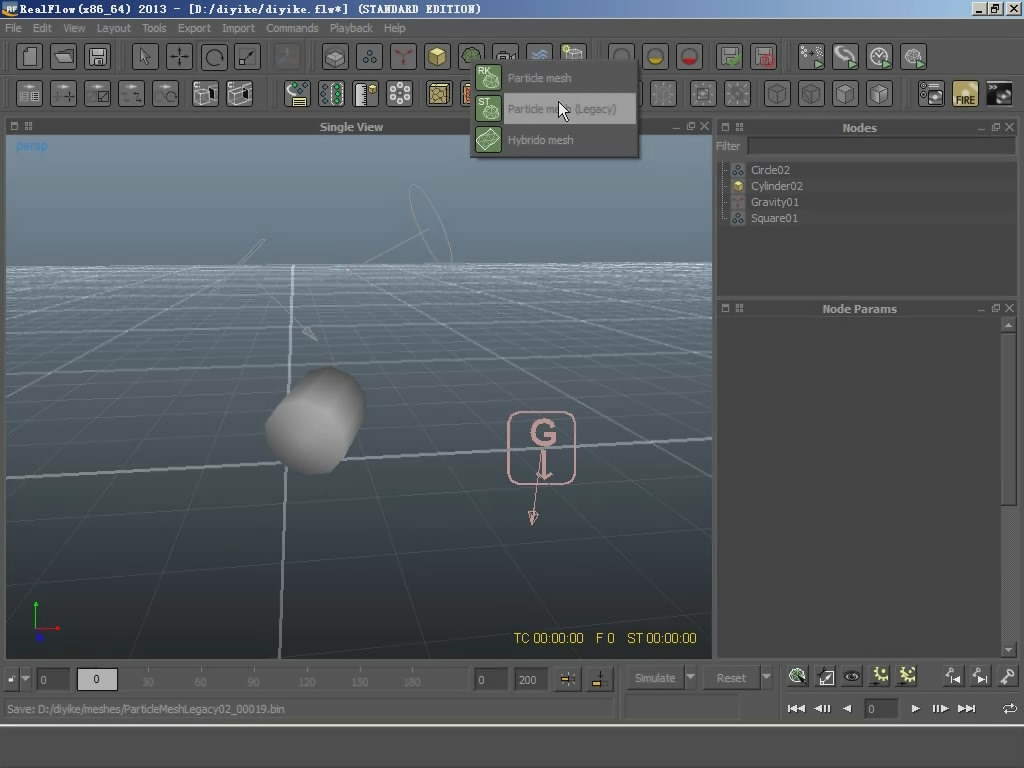The image size is (1024, 768).
Task: Click the end frame field showing 200
Action: (x=530, y=679)
